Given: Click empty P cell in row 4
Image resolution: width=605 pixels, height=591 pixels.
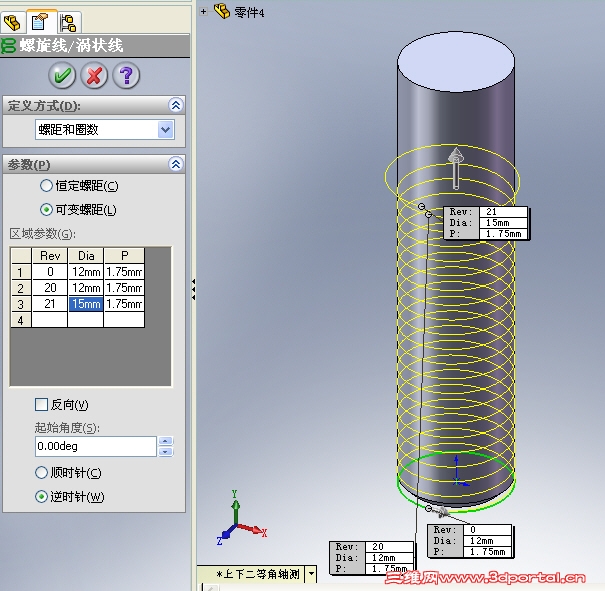Looking at the screenshot, I should (x=124, y=320).
